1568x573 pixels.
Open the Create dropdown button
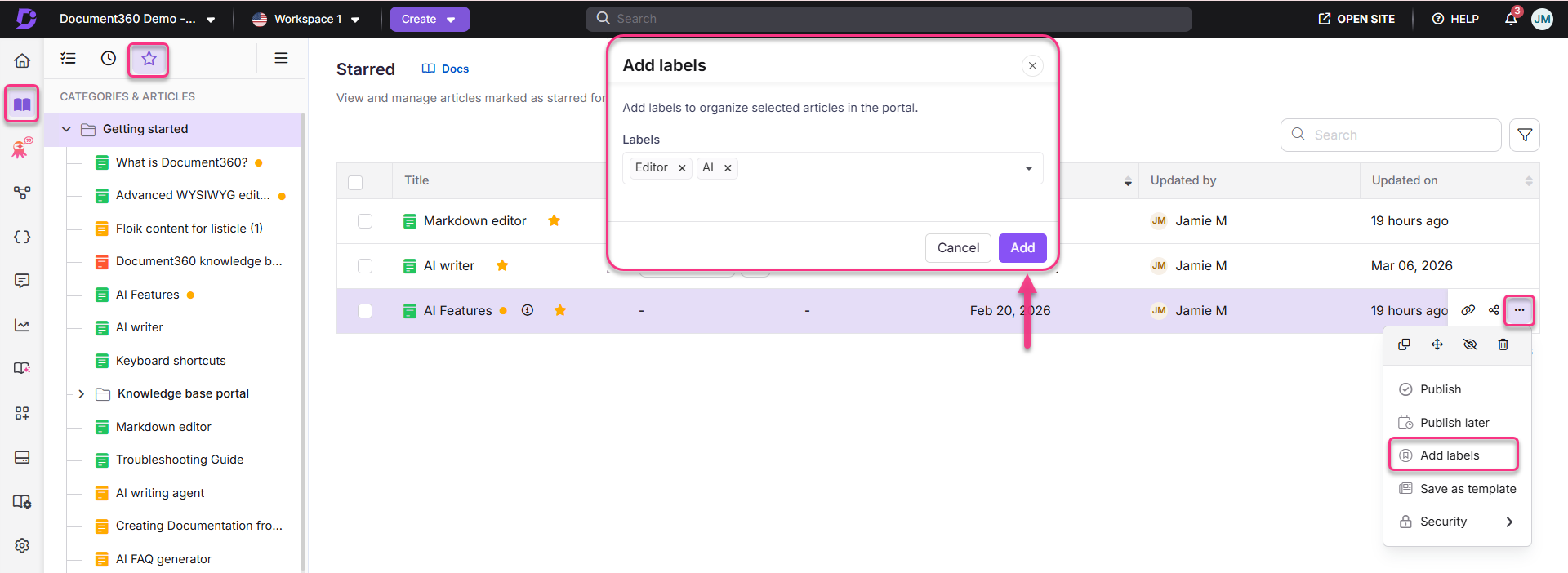[430, 19]
